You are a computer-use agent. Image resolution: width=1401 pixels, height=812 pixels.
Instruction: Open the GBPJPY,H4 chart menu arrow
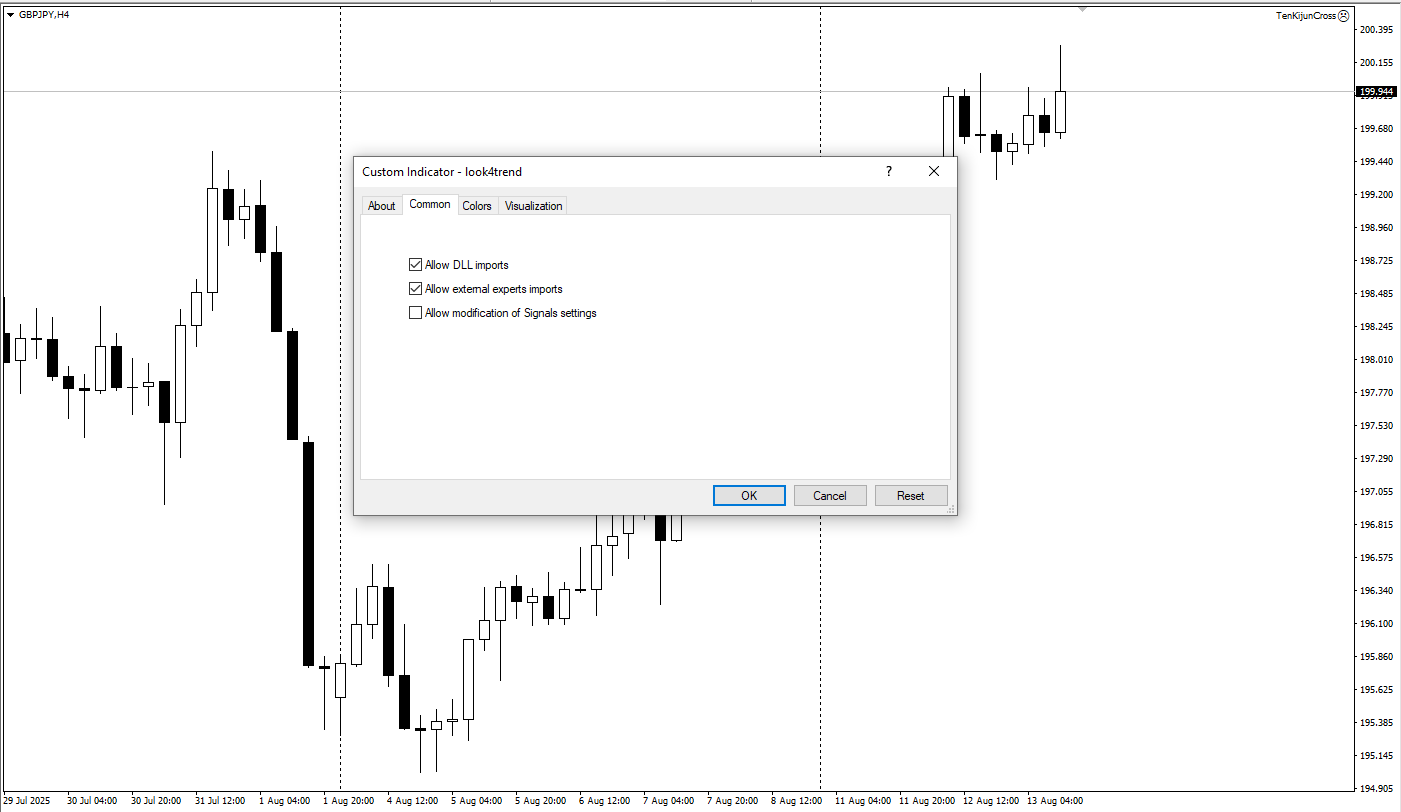pyautogui.click(x=10, y=15)
